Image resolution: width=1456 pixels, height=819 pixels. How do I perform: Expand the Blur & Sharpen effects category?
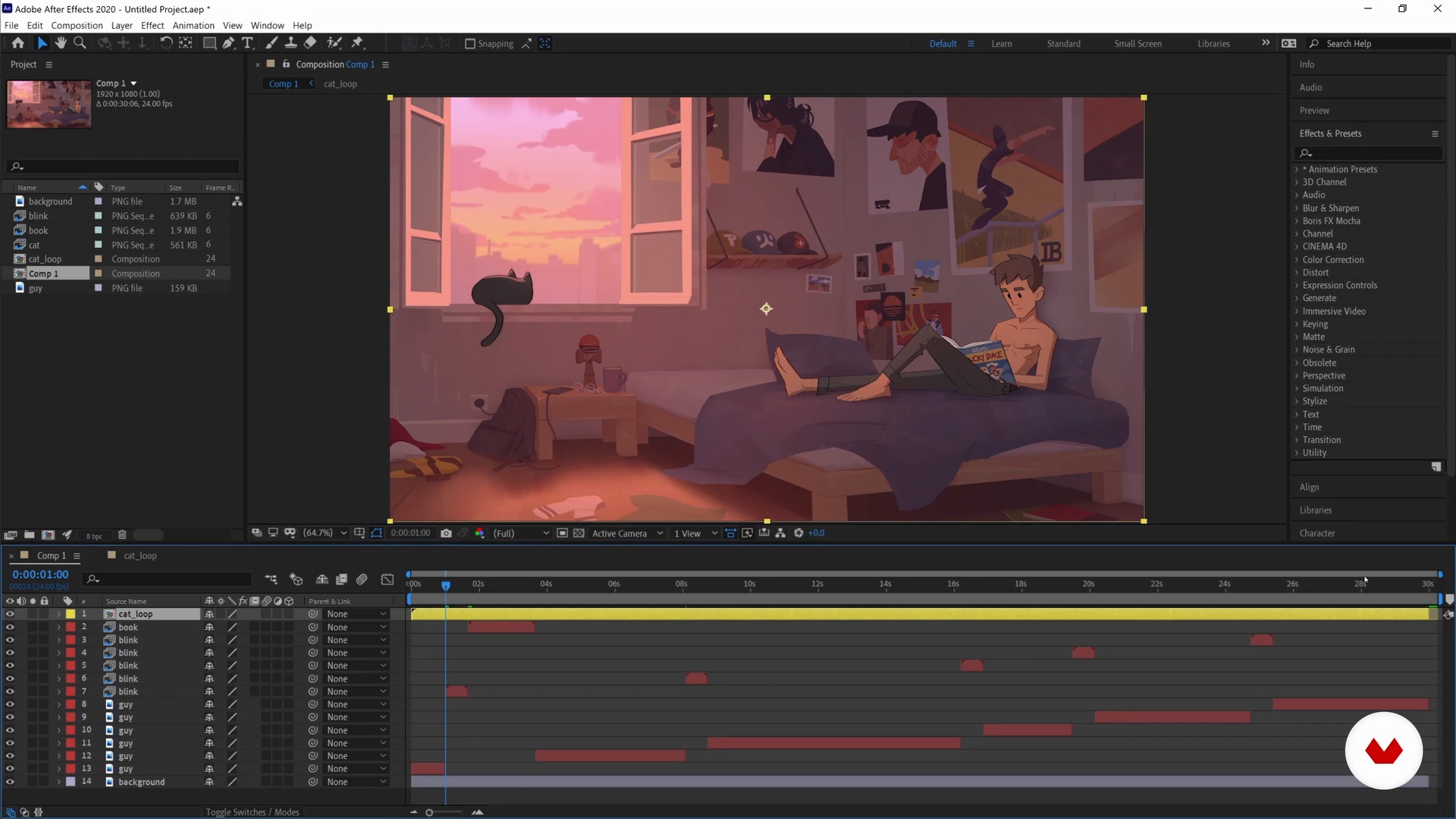(x=1297, y=208)
